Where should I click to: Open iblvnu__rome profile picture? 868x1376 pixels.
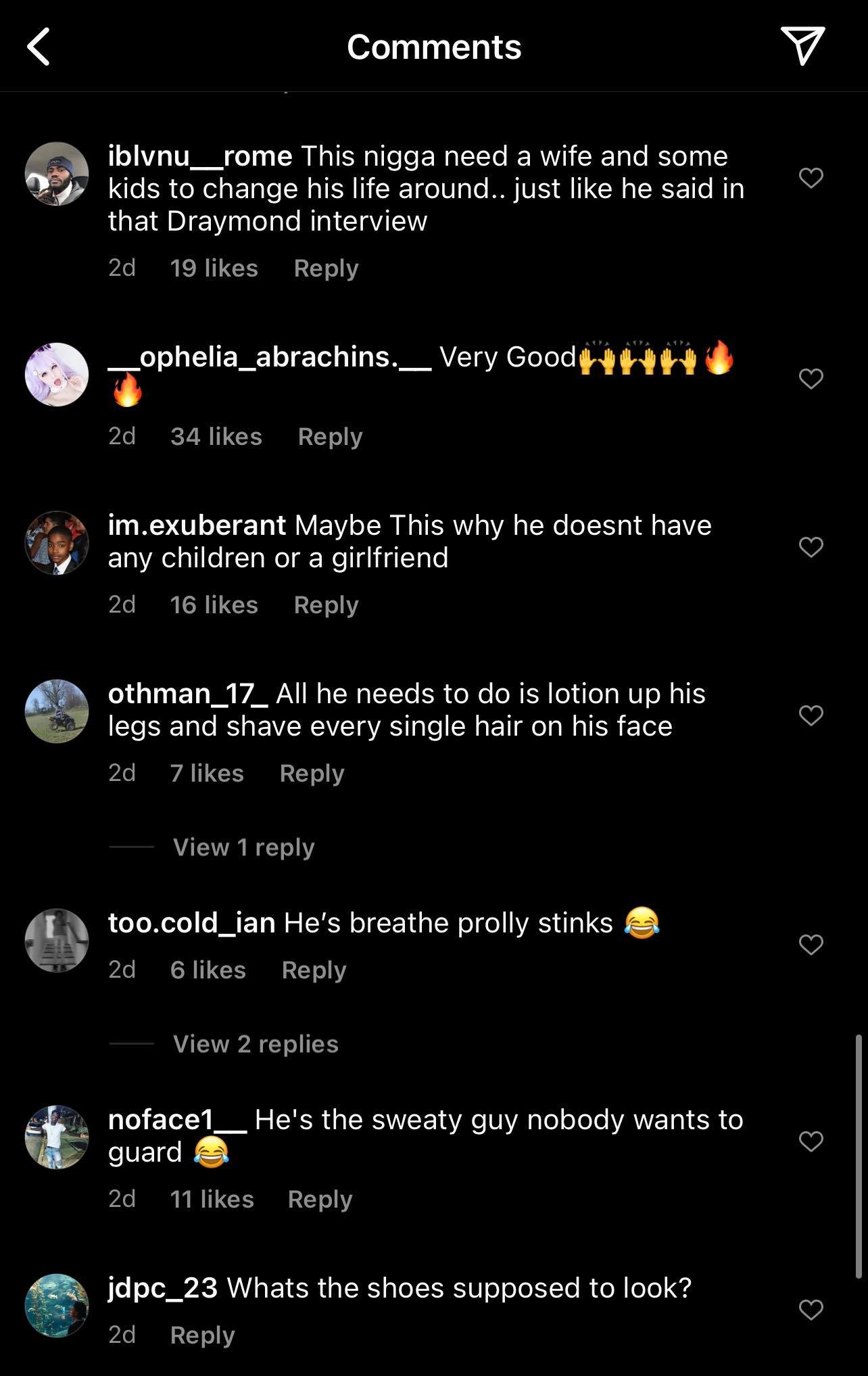point(57,174)
